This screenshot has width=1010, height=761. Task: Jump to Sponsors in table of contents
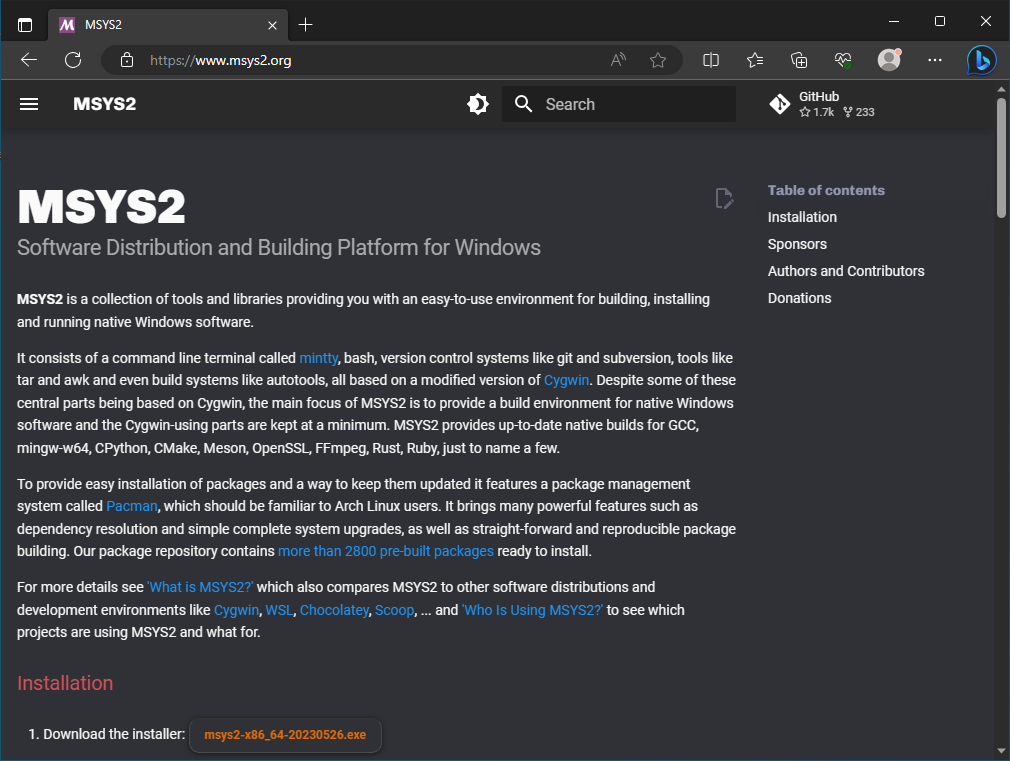click(797, 244)
